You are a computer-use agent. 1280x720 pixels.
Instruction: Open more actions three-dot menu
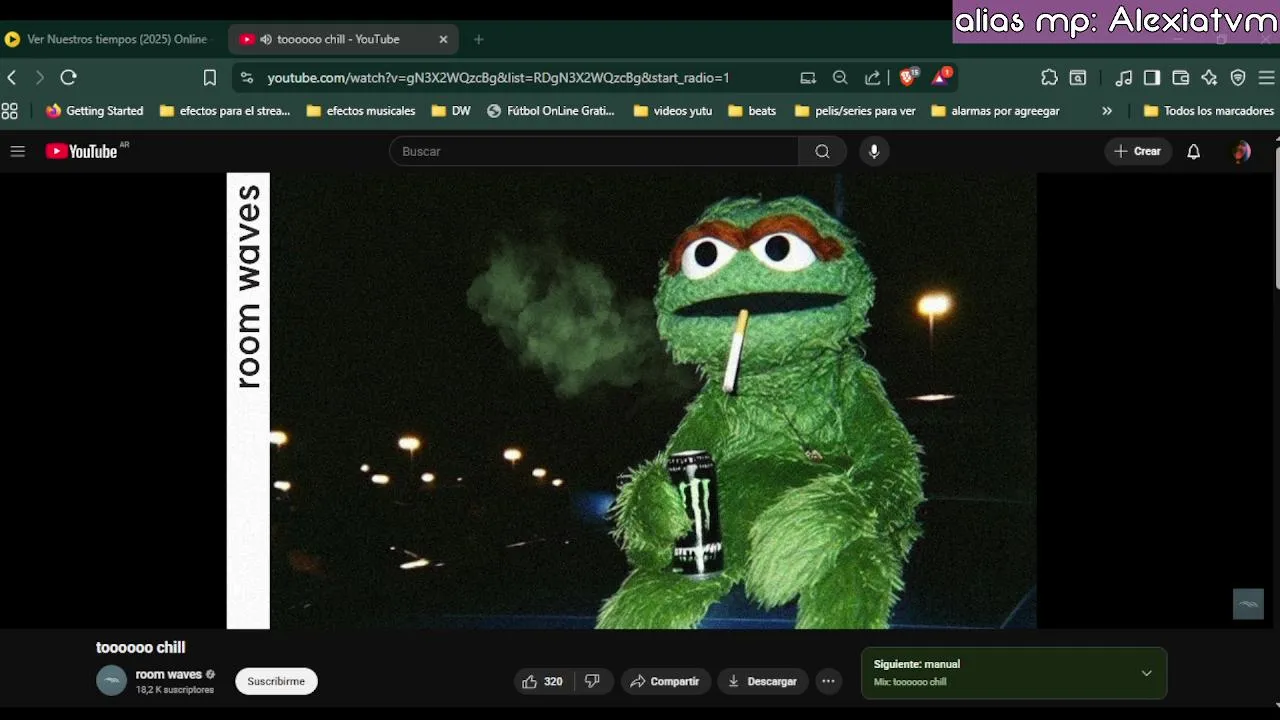pos(828,681)
